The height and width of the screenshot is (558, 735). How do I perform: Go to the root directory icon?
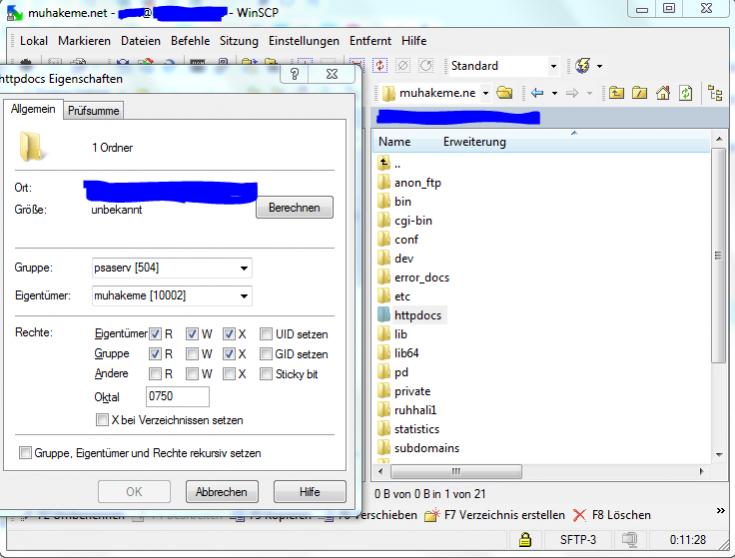point(638,93)
